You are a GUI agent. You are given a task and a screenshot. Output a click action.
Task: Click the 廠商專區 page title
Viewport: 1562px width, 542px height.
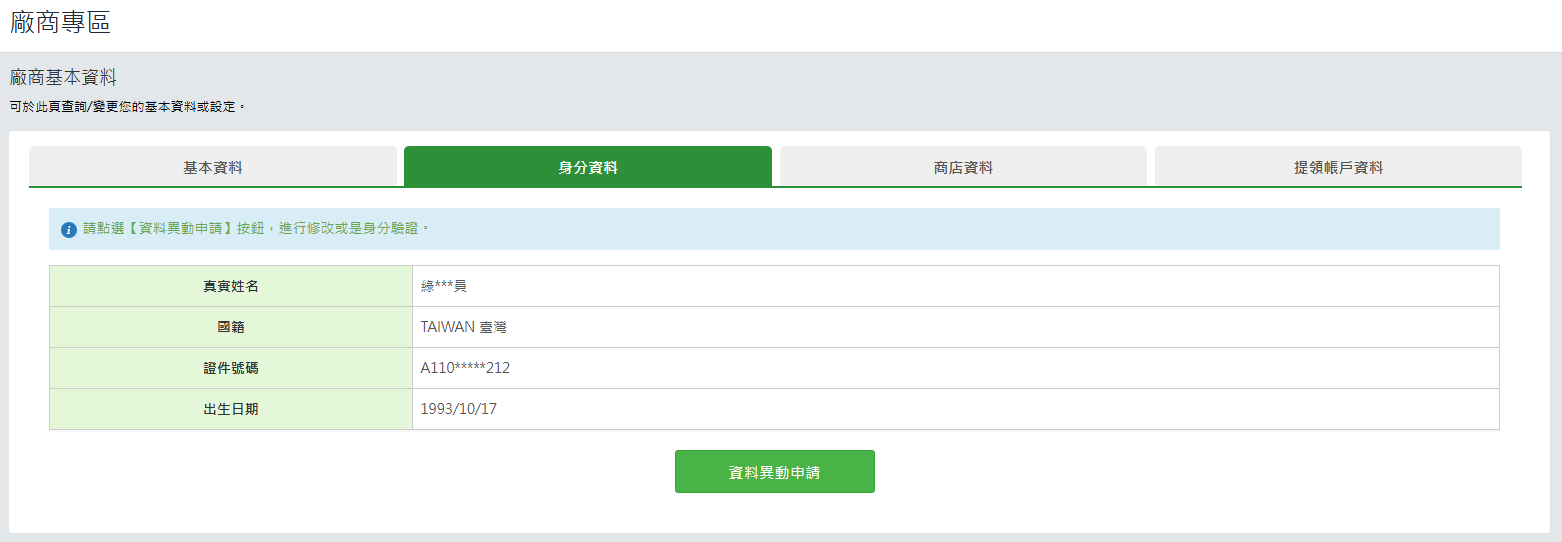point(61,23)
